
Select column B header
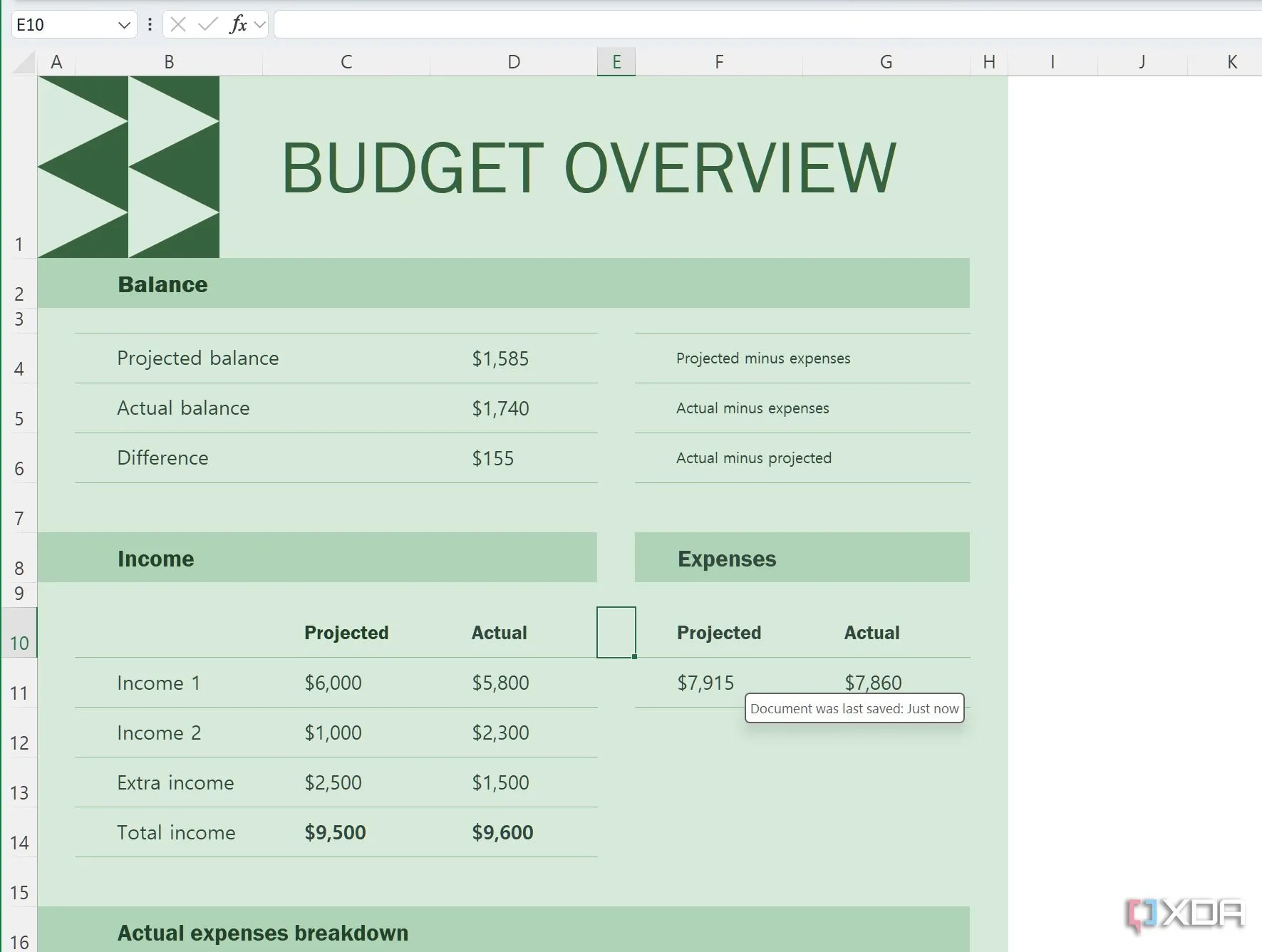coord(169,62)
